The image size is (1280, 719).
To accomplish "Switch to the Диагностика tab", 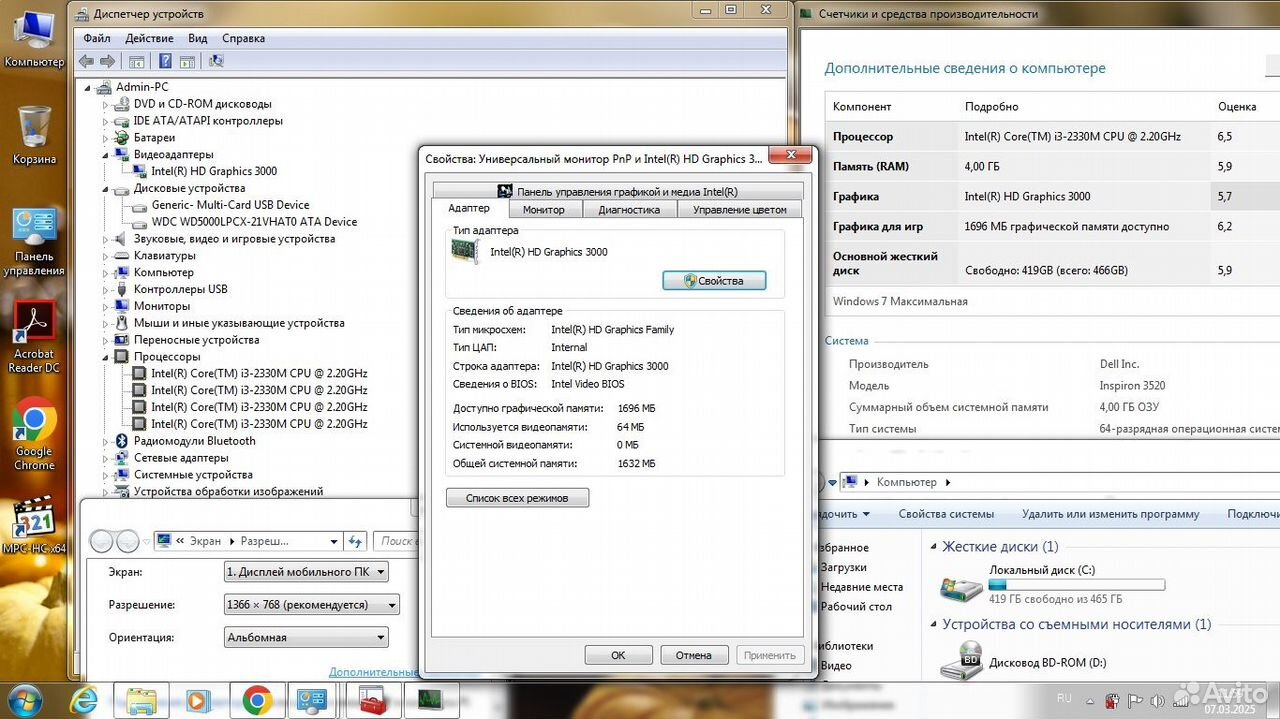I will point(629,209).
